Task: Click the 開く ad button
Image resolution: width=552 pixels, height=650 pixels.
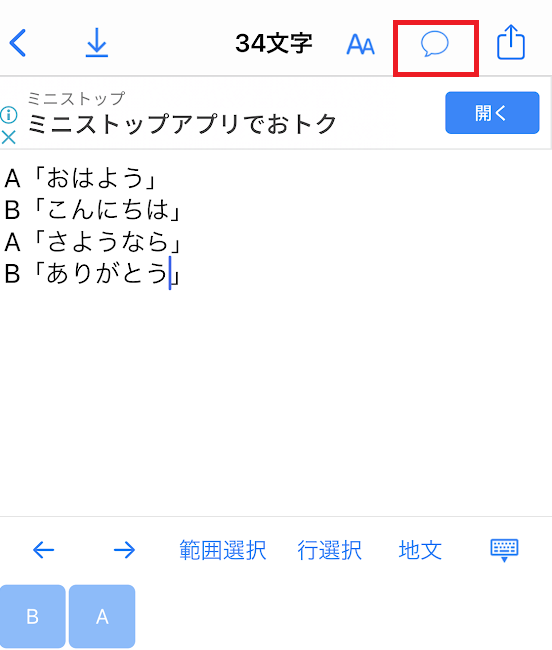Action: click(x=492, y=113)
